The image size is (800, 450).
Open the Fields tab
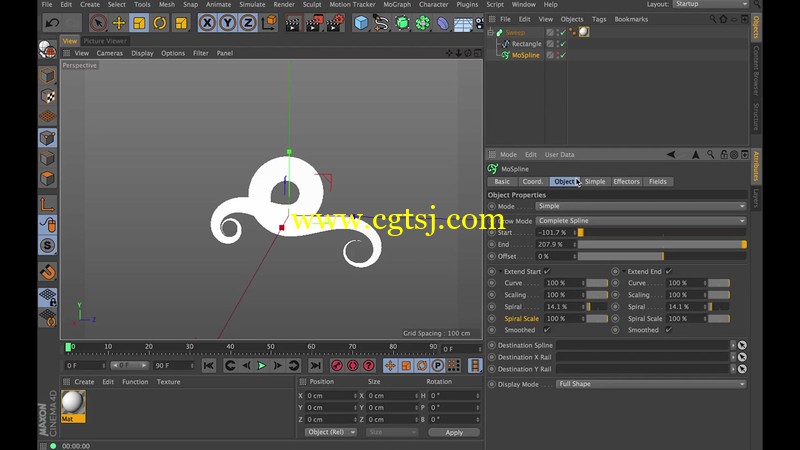pos(658,182)
